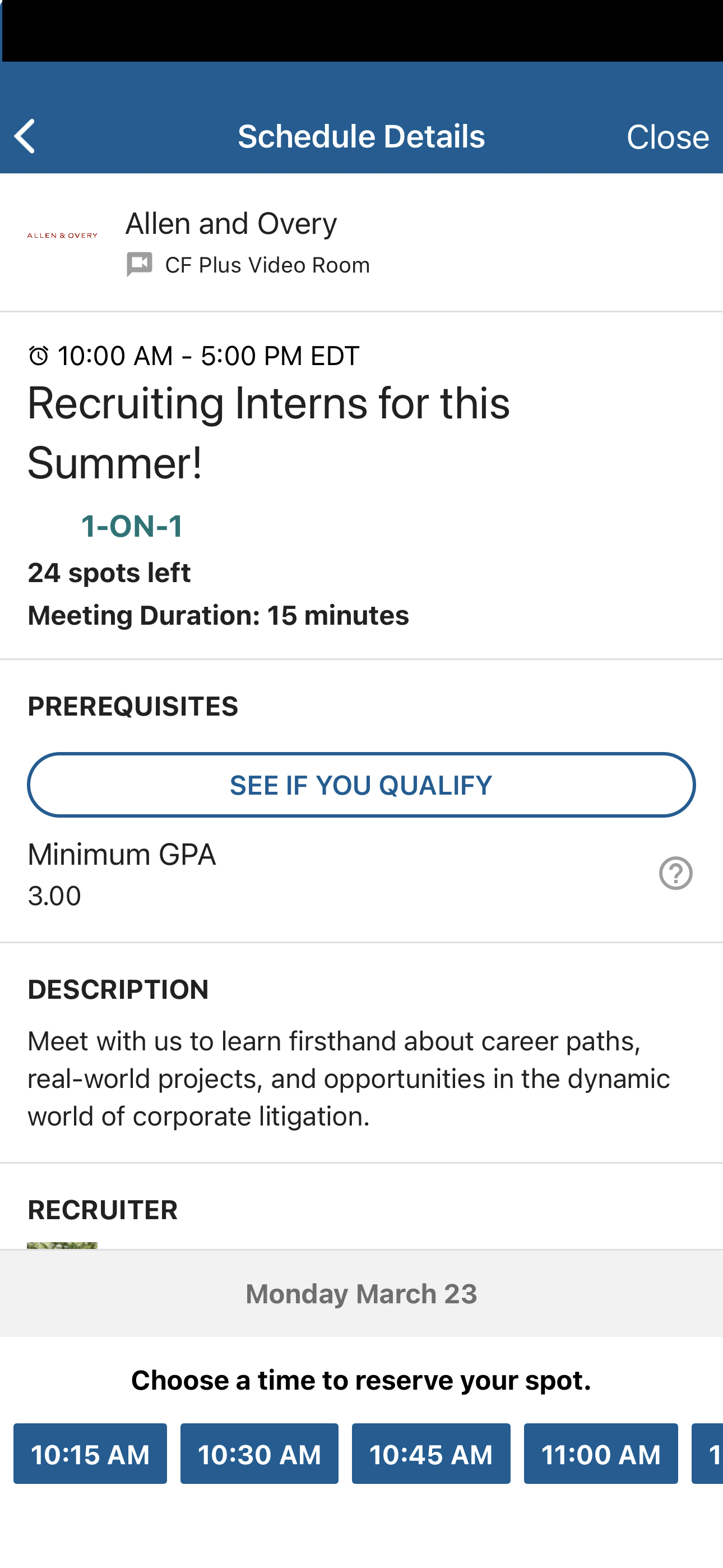The height and width of the screenshot is (1568, 723).
Task: Tap the Recruiting Interns for this Summer title
Action: [x=268, y=432]
